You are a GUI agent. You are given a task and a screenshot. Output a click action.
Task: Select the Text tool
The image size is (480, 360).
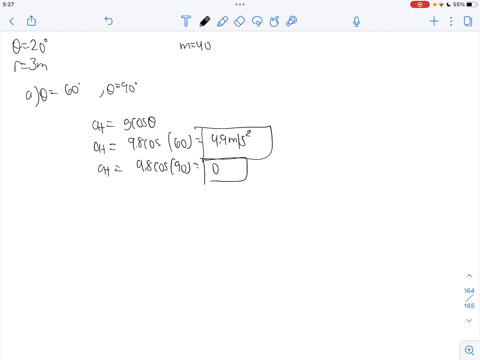pos(186,21)
